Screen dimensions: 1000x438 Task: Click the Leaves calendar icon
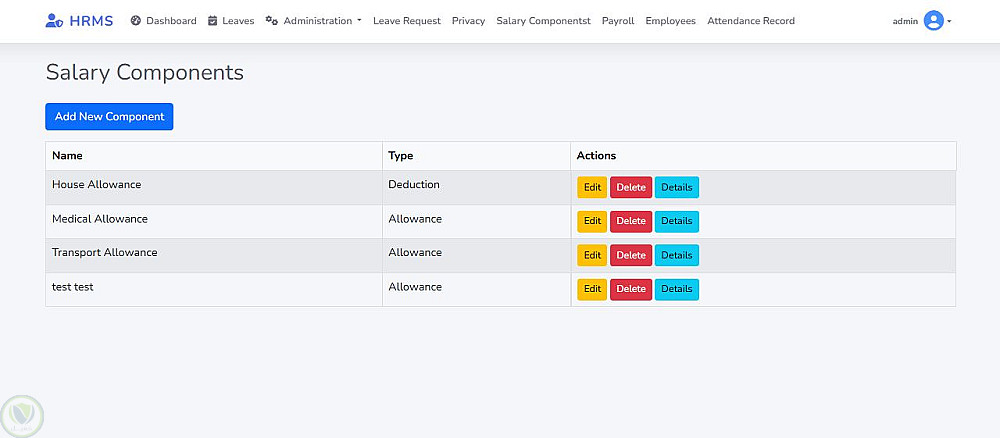point(213,21)
